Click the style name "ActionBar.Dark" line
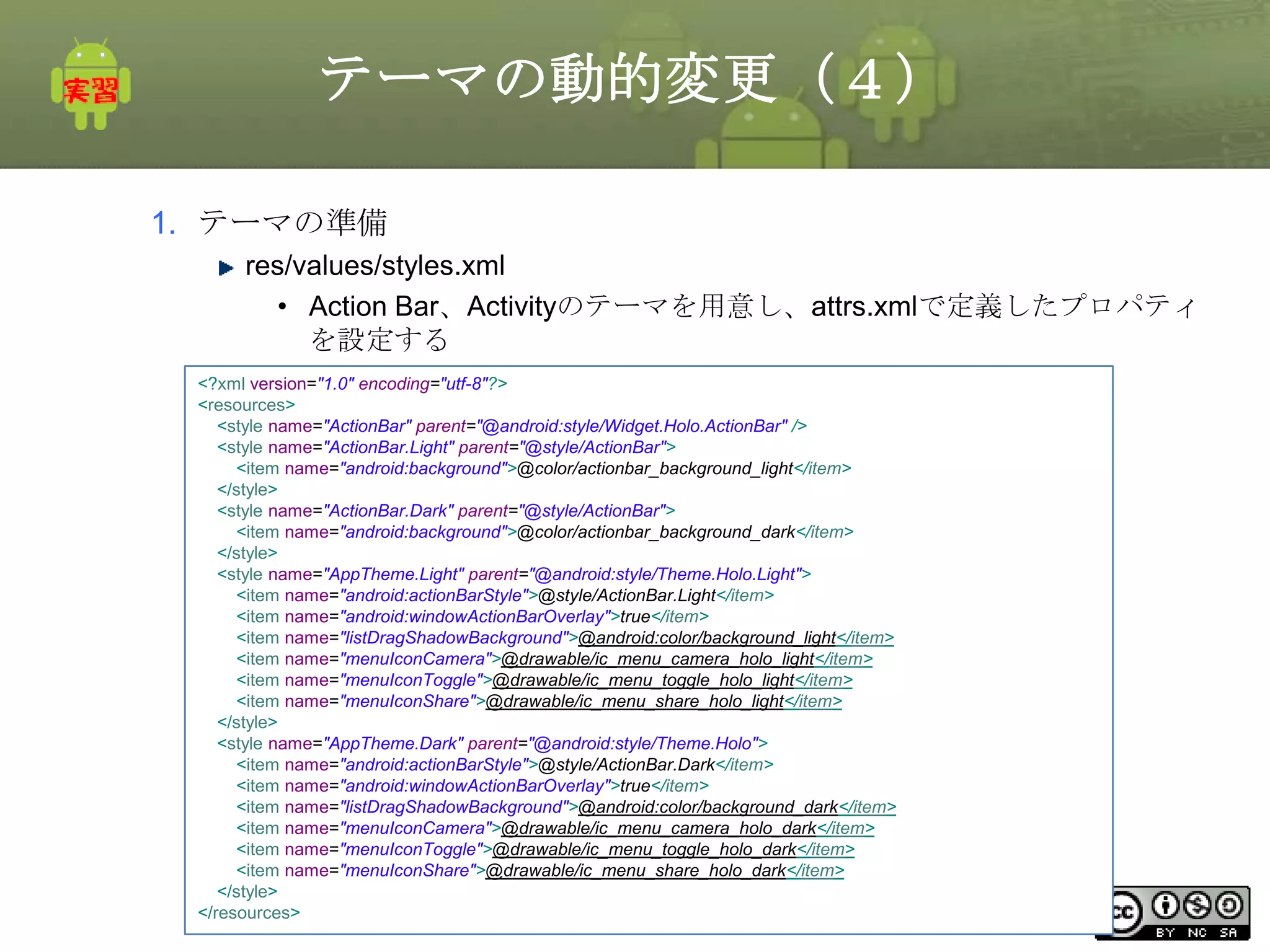 [x=446, y=511]
